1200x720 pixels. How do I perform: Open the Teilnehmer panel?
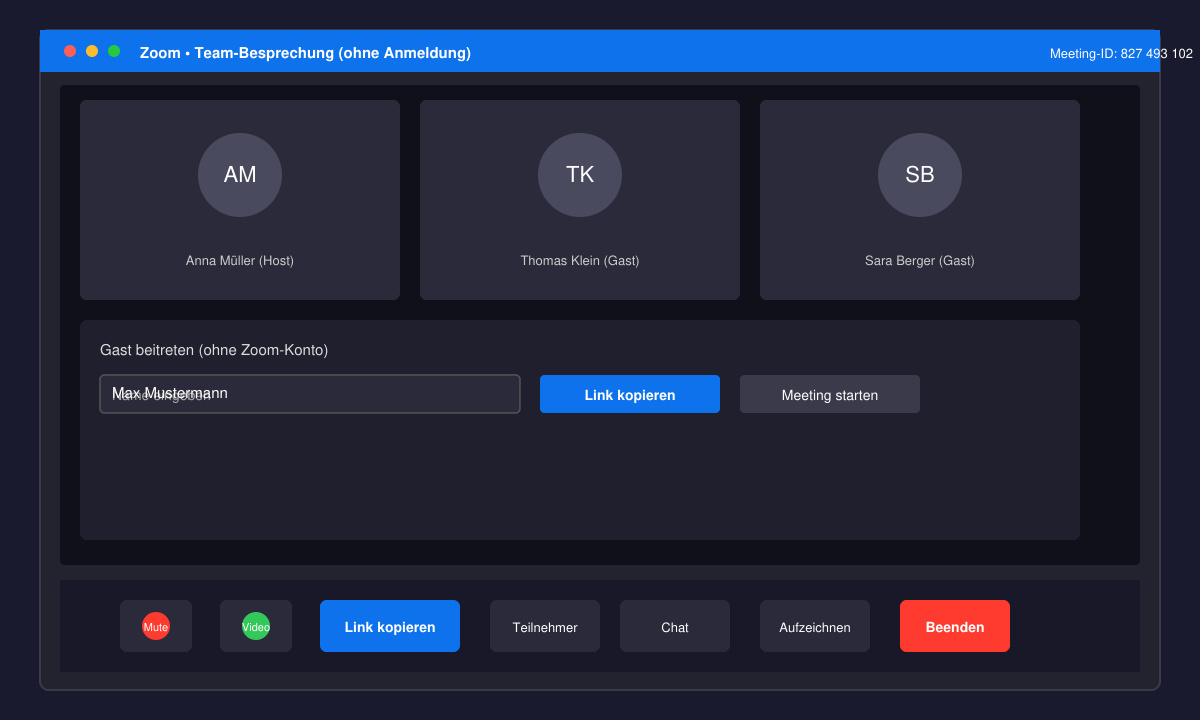click(545, 626)
